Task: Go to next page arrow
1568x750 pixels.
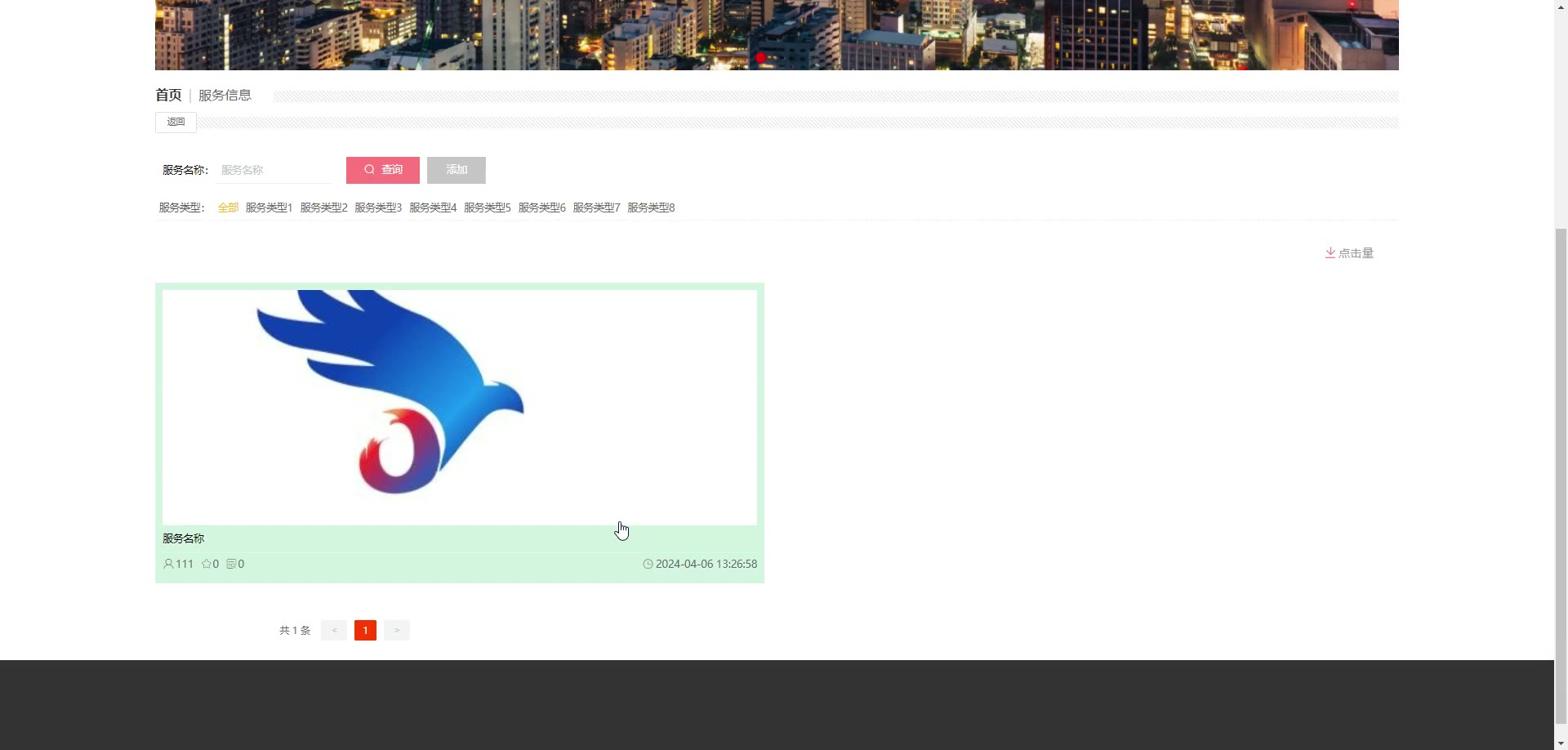Action: (397, 630)
